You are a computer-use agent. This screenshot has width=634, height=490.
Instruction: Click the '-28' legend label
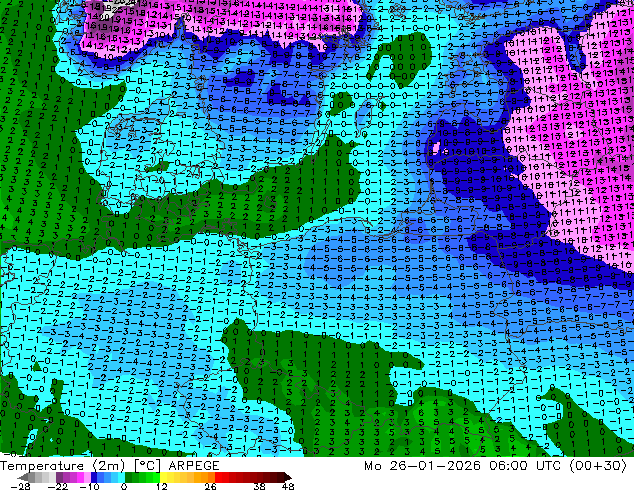[20, 486]
